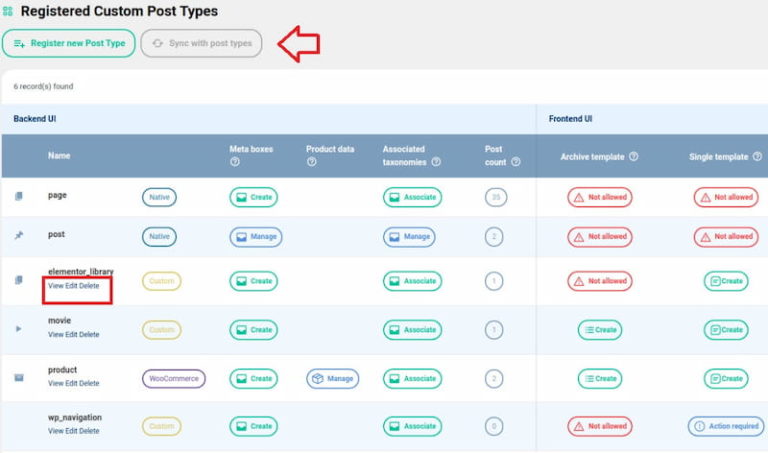
Task: Open Archive template help icon
Action: click(633, 157)
